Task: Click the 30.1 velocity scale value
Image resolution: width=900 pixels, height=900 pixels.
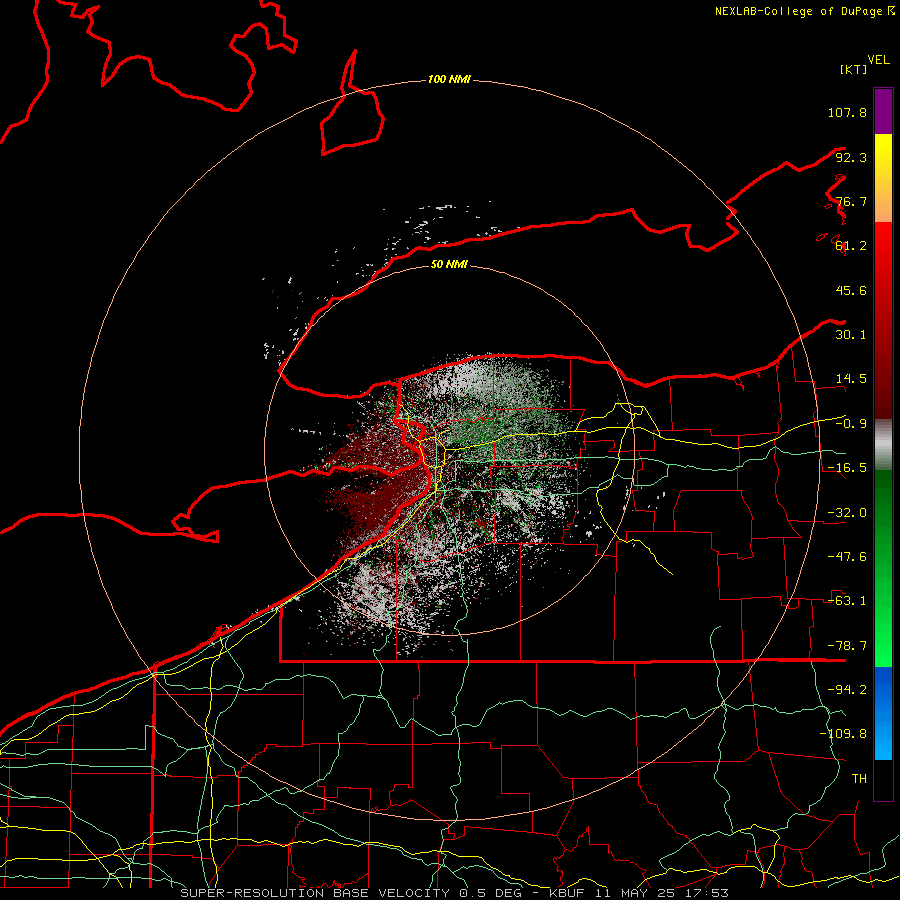Action: point(851,335)
